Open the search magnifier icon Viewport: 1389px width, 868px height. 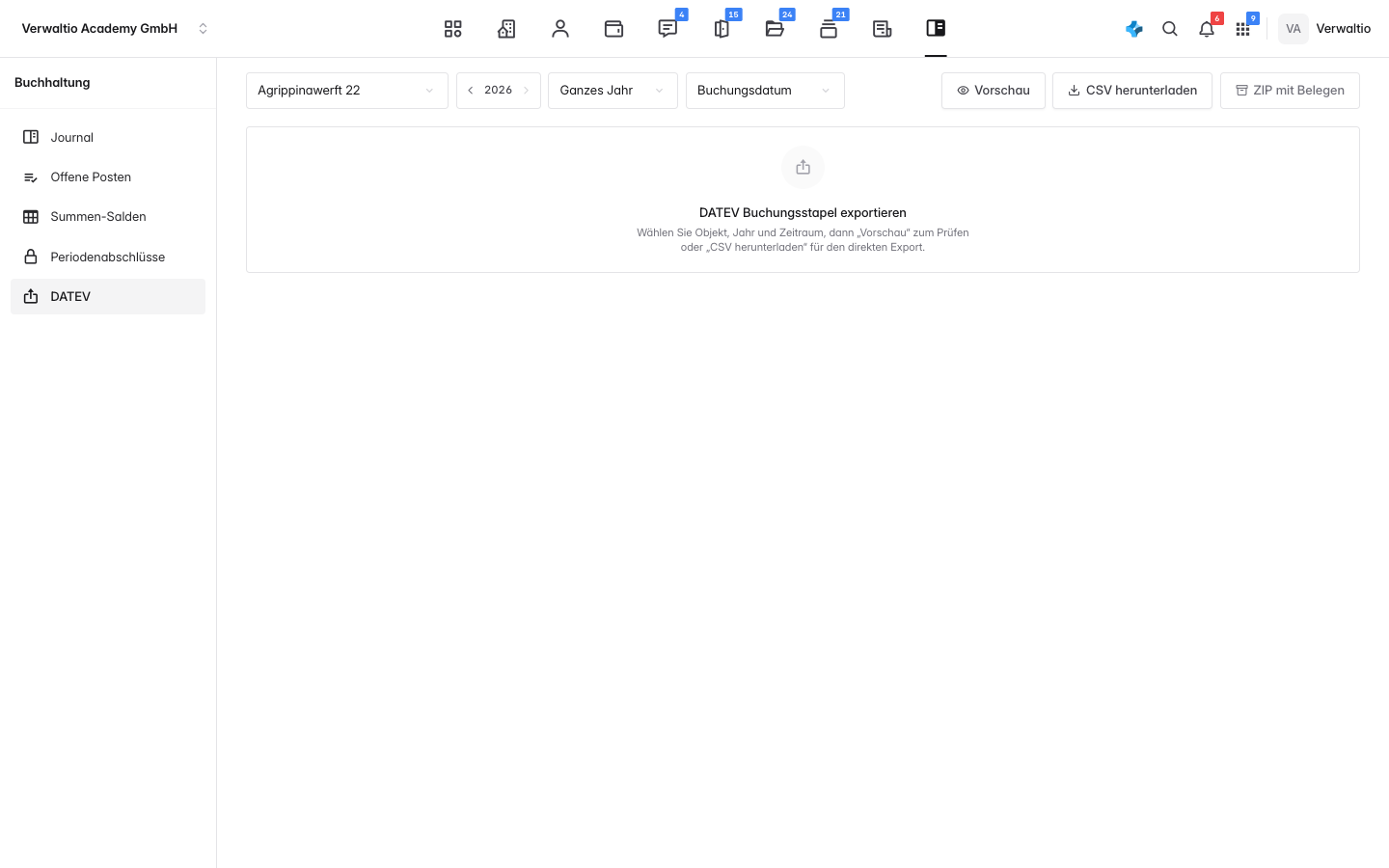[x=1170, y=29]
